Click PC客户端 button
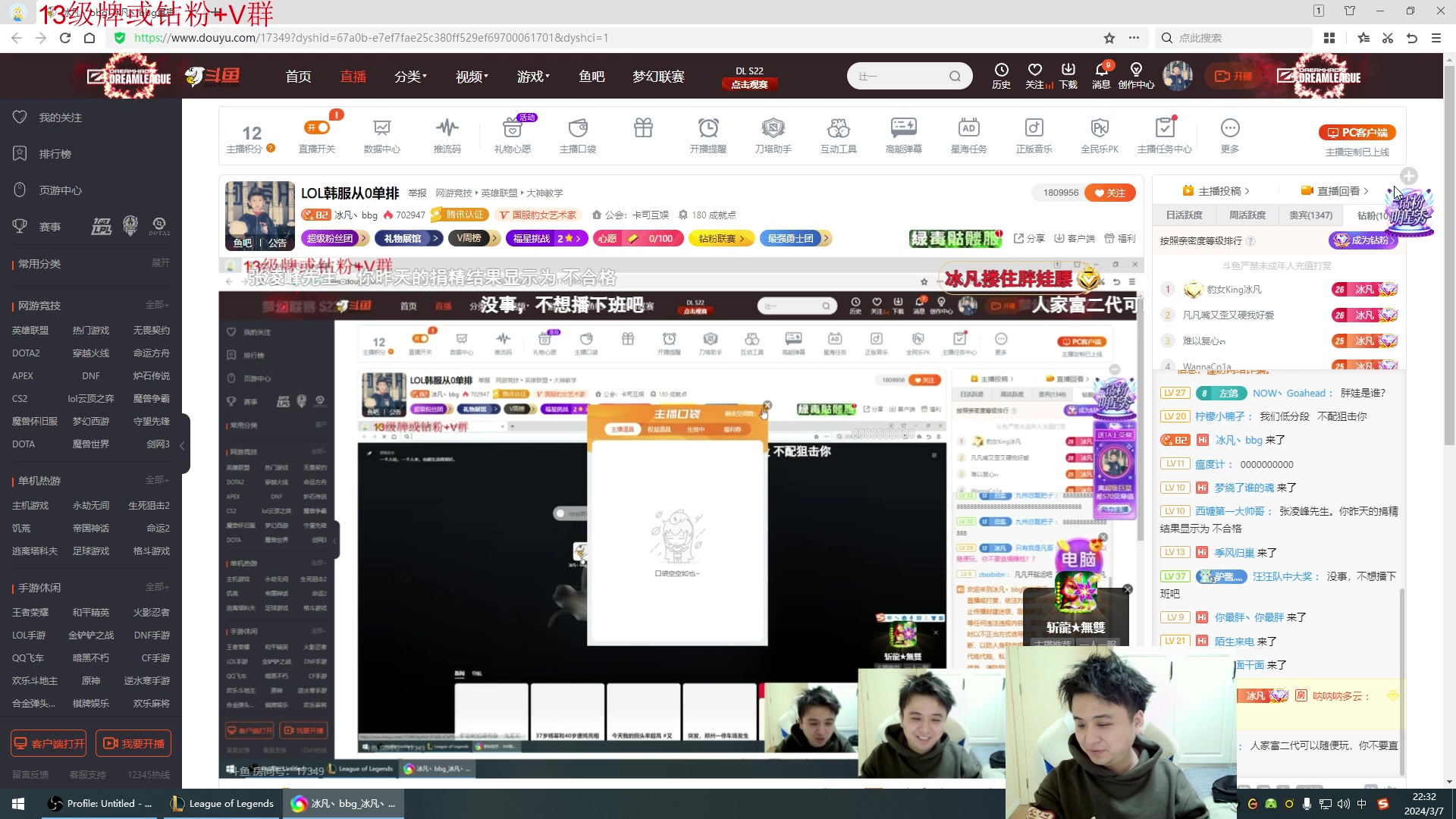 pyautogui.click(x=1357, y=133)
